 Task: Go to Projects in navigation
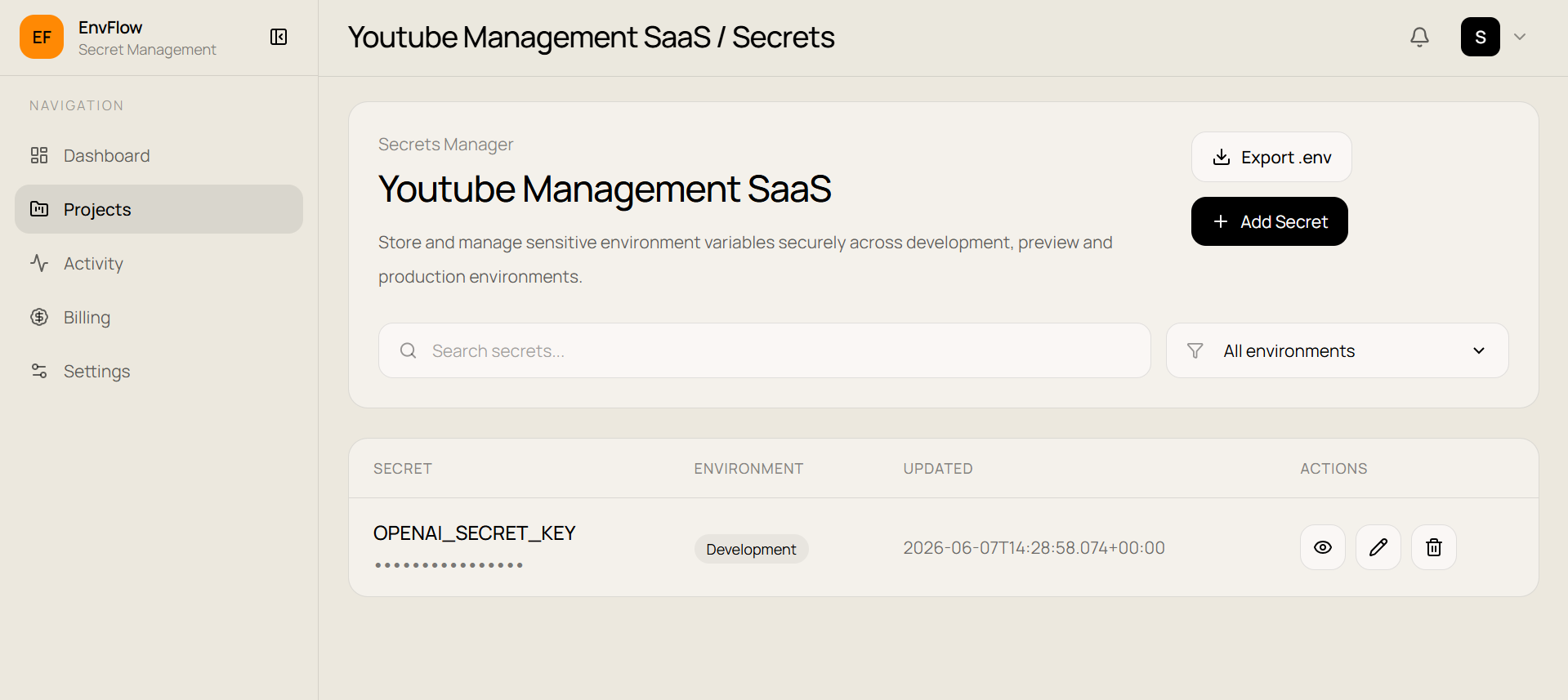159,209
